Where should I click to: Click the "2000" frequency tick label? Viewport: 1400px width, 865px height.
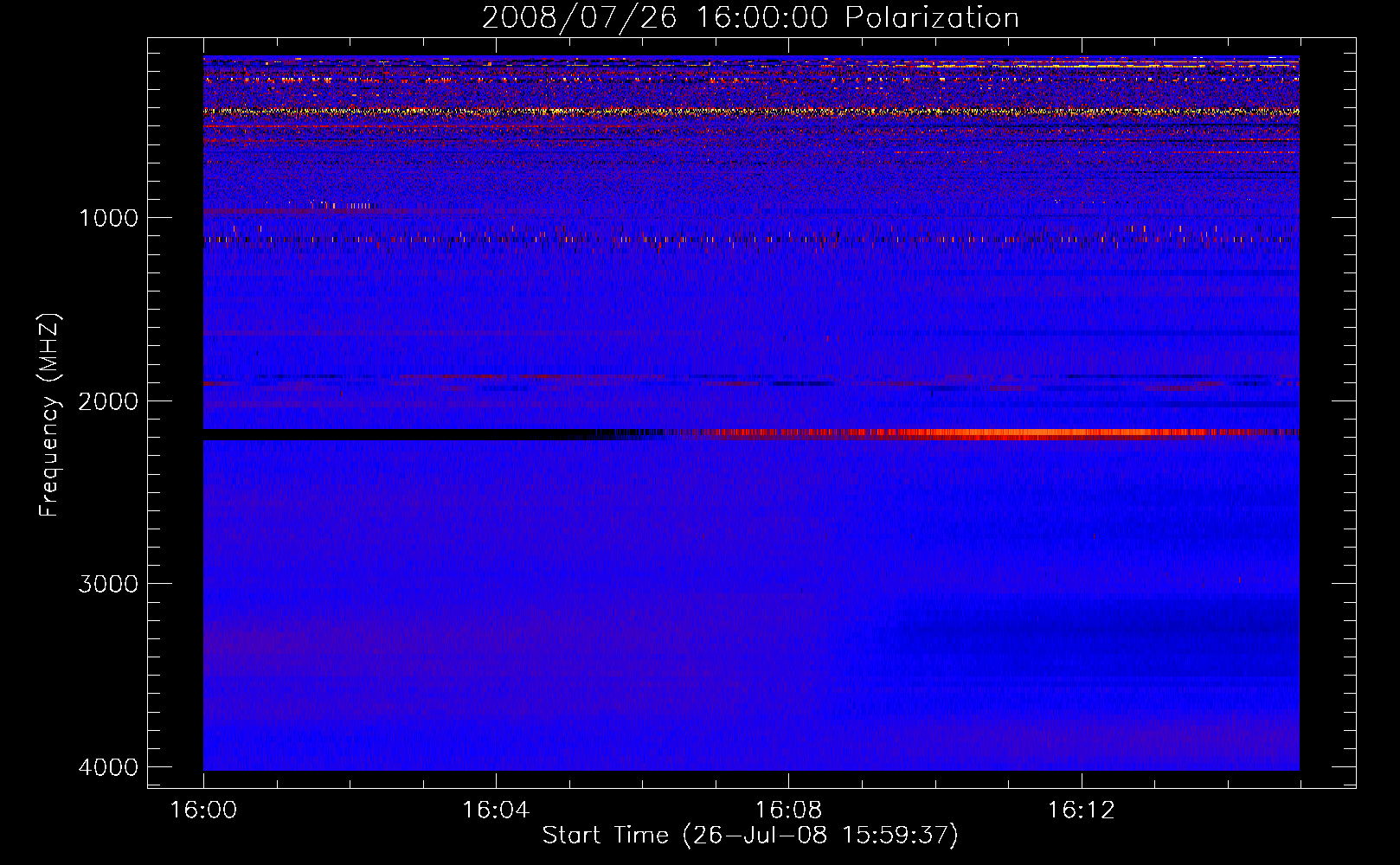coord(108,400)
